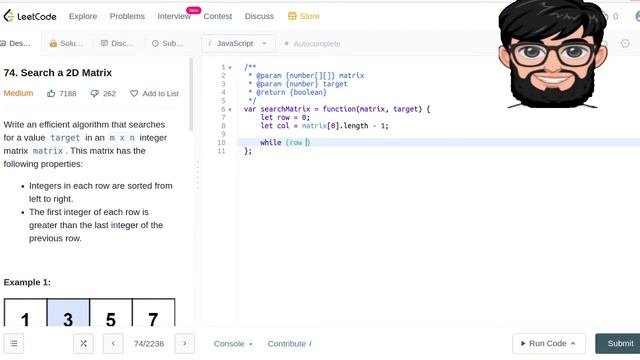Click code line 8 let col statement
This screenshot has height=360, width=640.
click(324, 126)
